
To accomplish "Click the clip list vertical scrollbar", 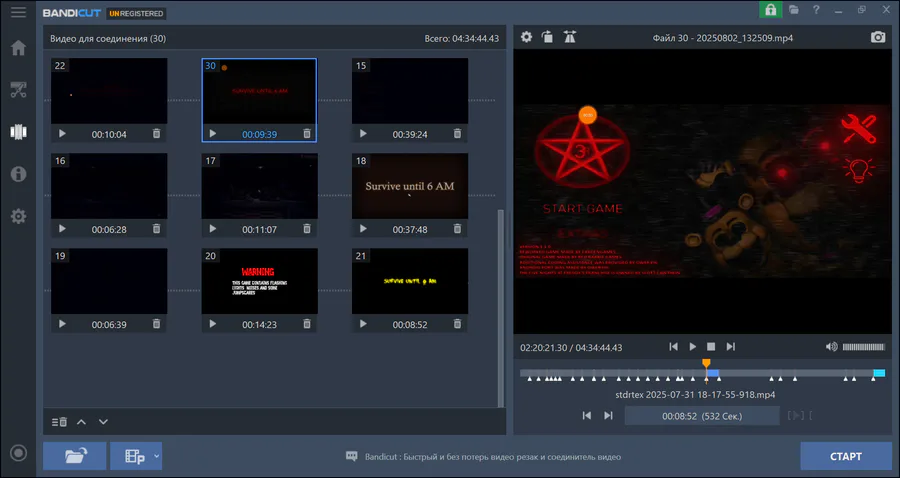I will [501, 307].
